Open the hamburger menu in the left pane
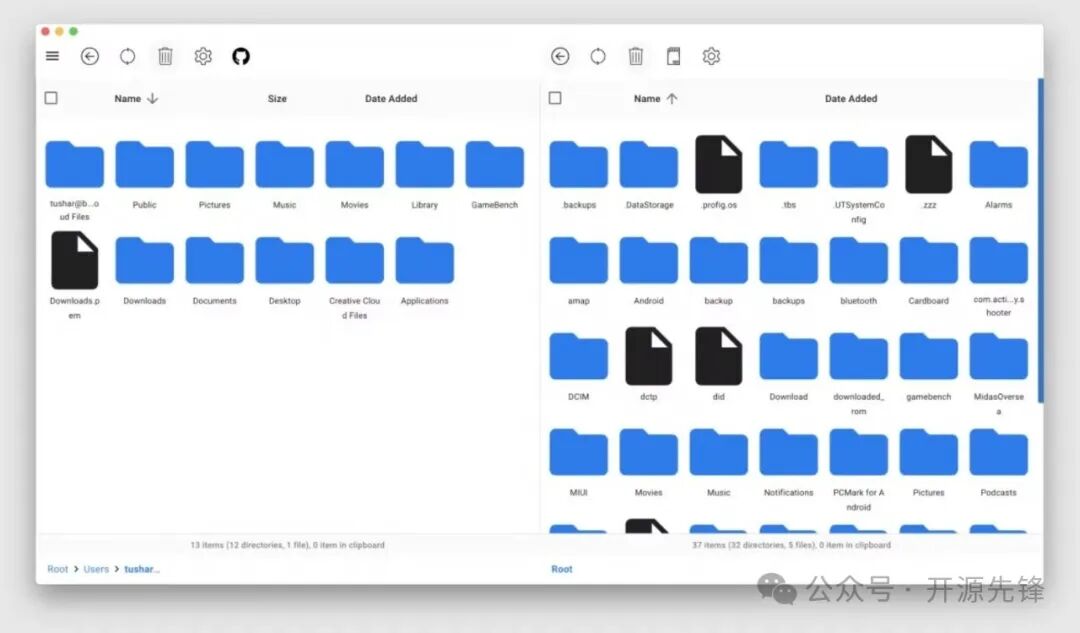Screen dimensions: 1080x633 click(51, 56)
